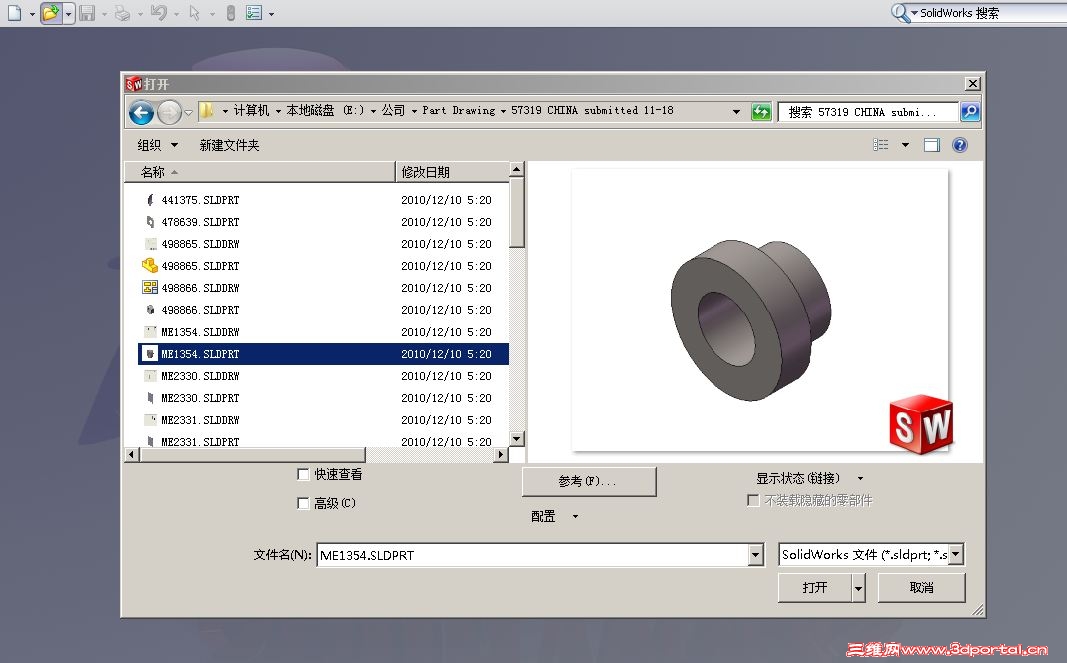Image resolution: width=1067 pixels, height=663 pixels.
Task: Click the horizontal scrollbar right arrow
Action: (x=502, y=455)
